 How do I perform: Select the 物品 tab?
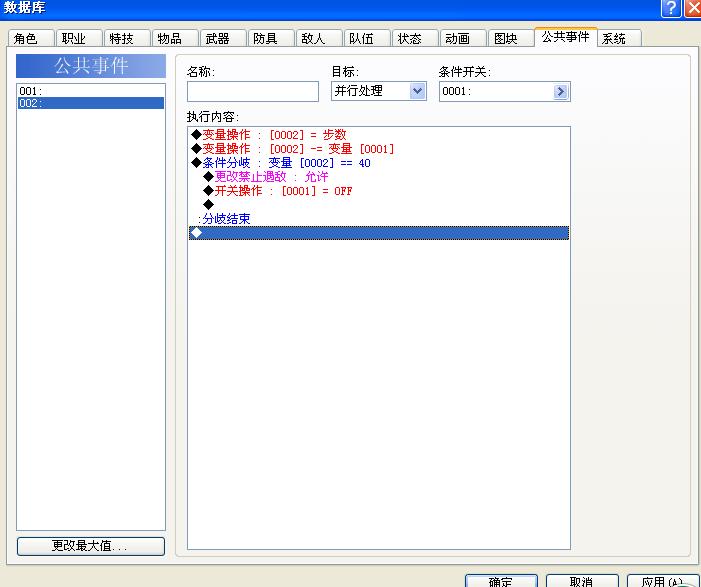click(x=175, y=38)
